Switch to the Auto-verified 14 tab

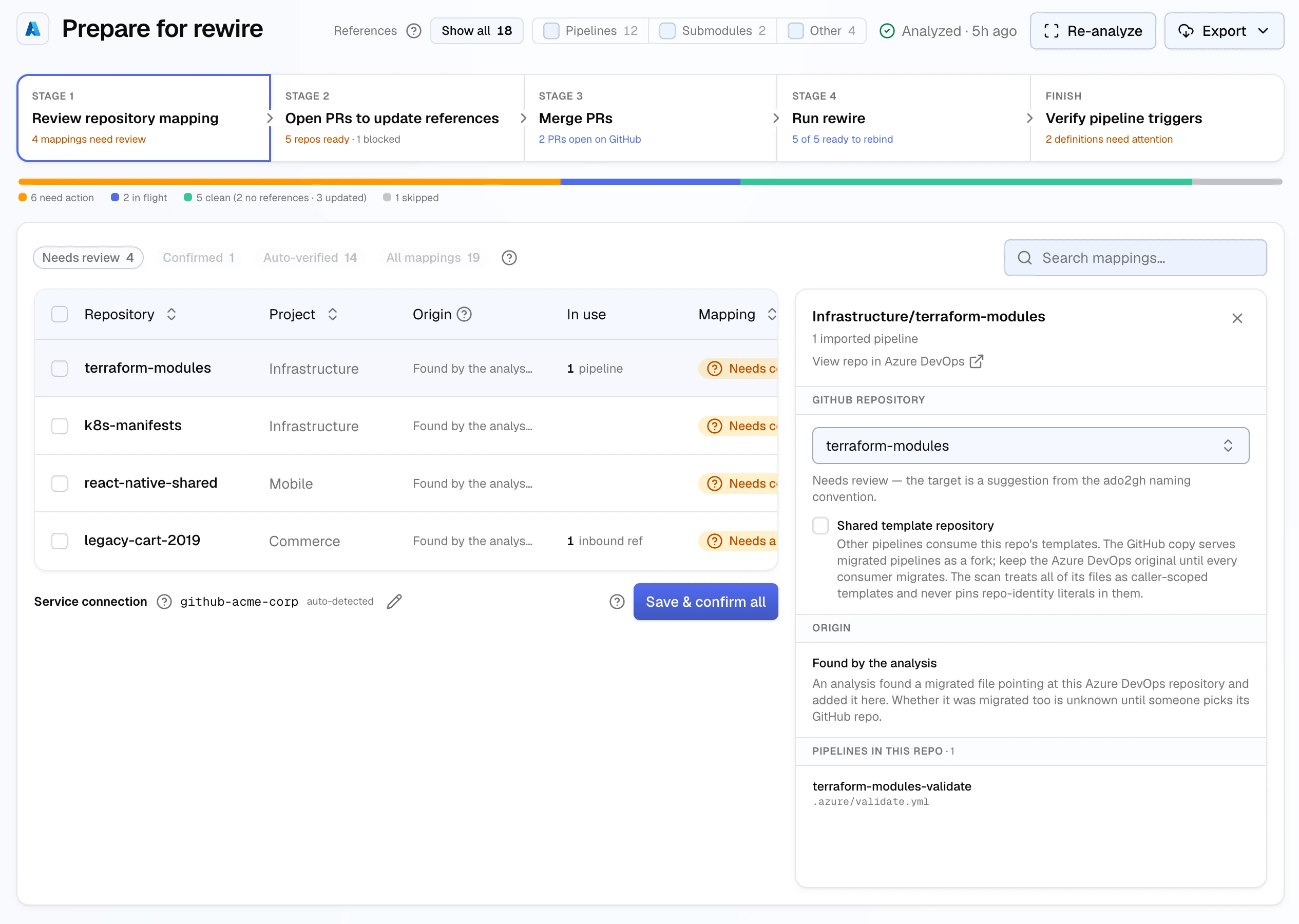click(310, 258)
